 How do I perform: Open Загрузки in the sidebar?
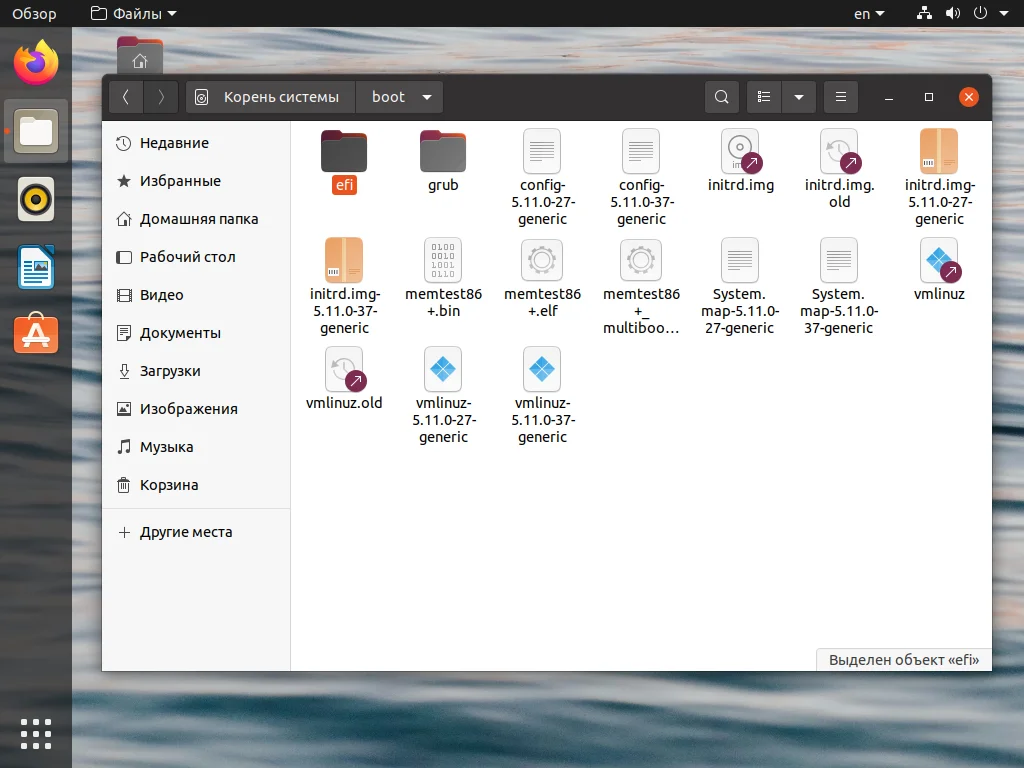(170, 371)
